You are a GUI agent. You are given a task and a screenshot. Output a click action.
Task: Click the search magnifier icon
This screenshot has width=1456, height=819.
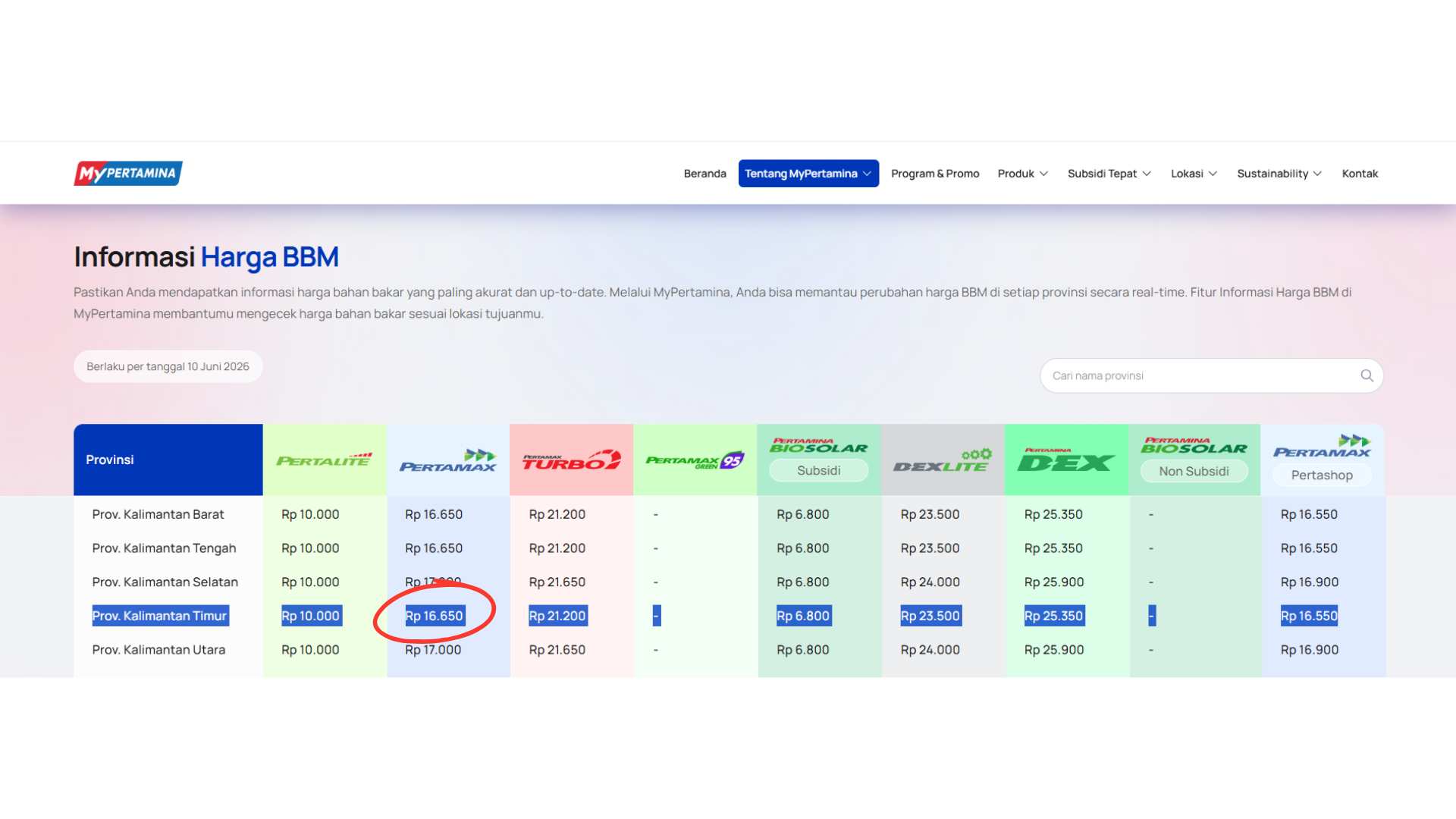[x=1367, y=375]
